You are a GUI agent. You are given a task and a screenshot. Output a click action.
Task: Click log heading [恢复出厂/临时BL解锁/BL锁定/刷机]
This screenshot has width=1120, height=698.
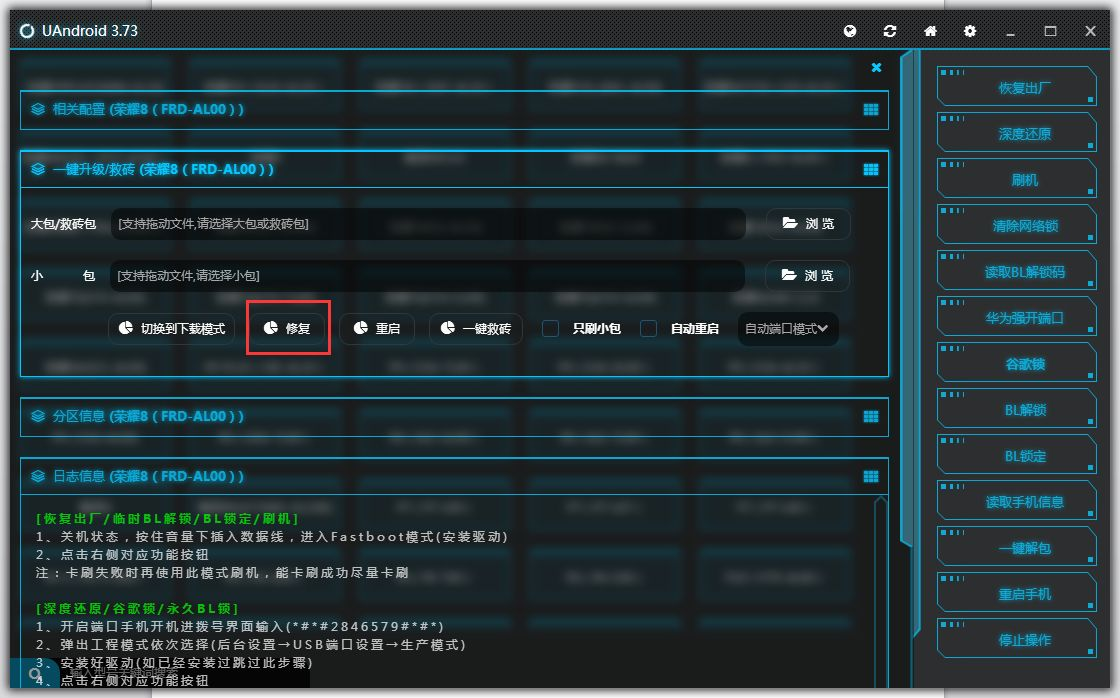coord(167,518)
